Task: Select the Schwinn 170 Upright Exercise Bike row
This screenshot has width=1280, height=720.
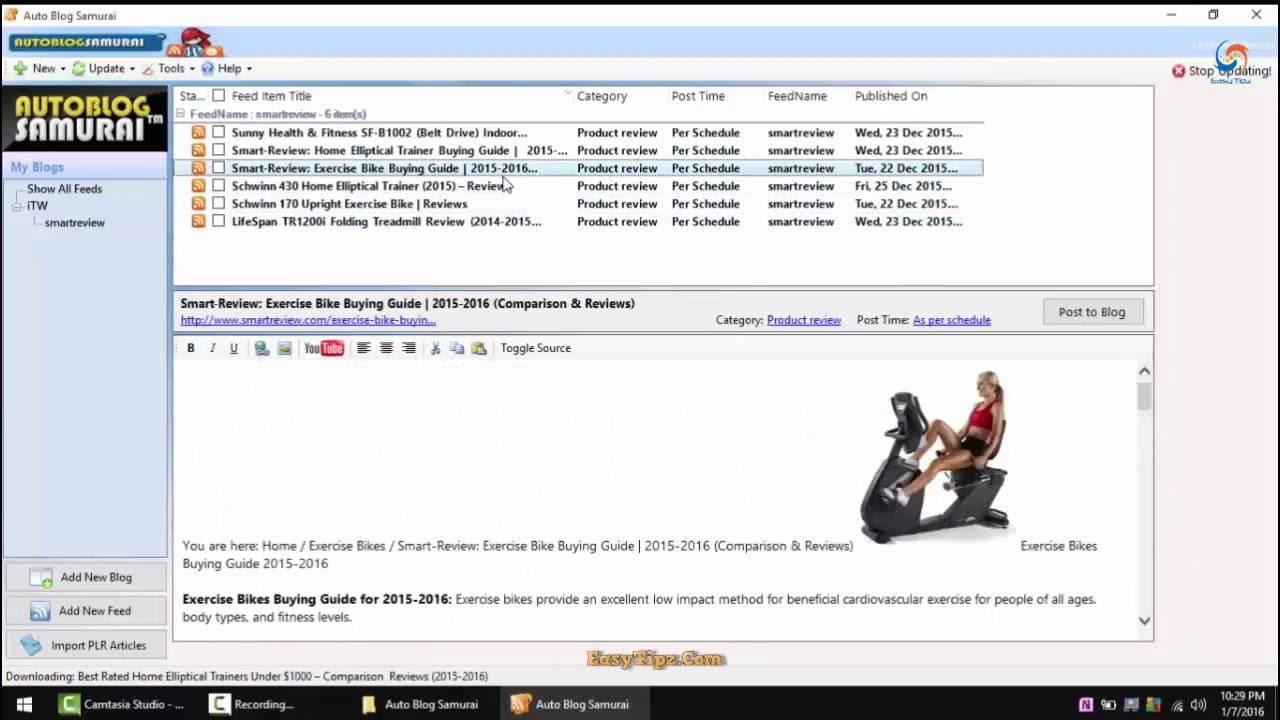Action: click(x=580, y=204)
